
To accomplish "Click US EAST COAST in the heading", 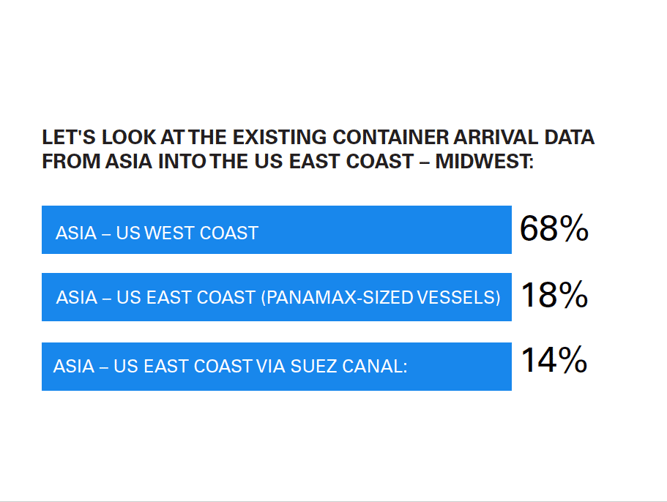I will tap(334, 161).
